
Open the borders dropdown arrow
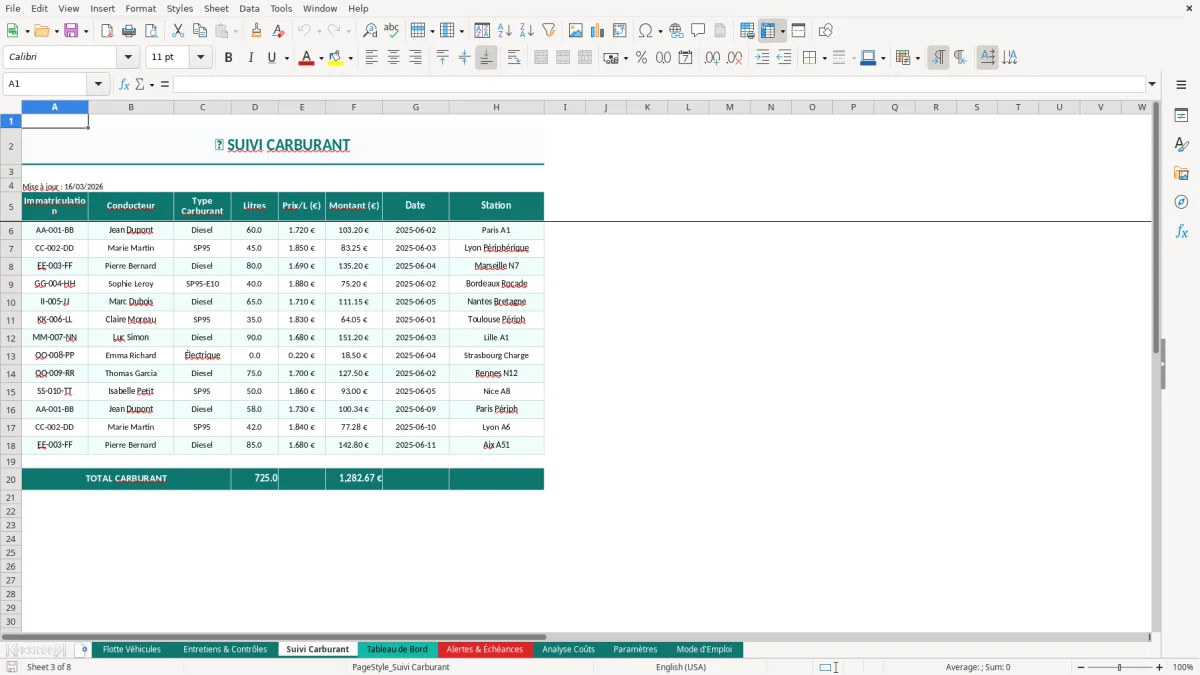[825, 58]
